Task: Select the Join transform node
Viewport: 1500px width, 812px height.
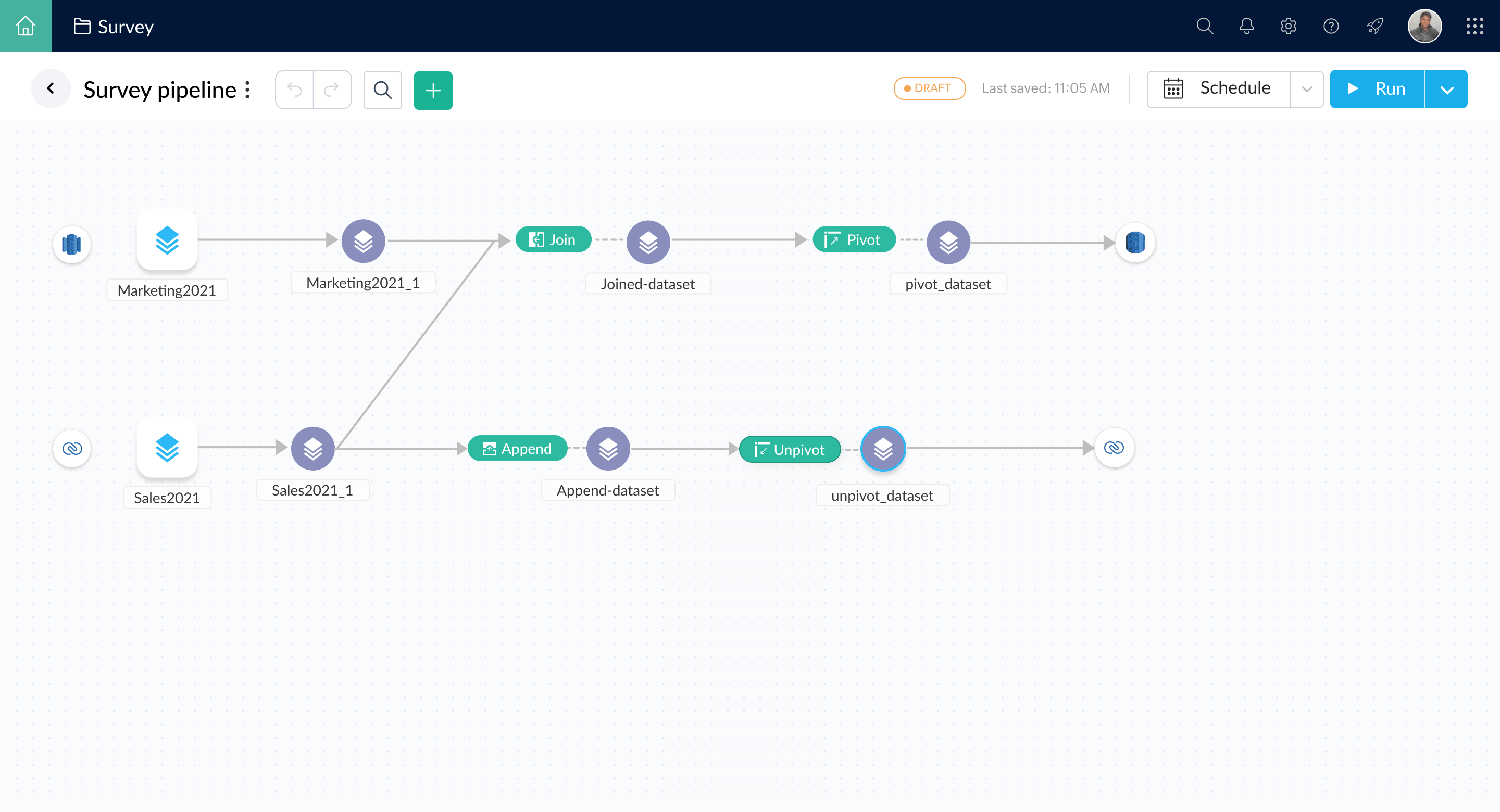Action: 553,238
